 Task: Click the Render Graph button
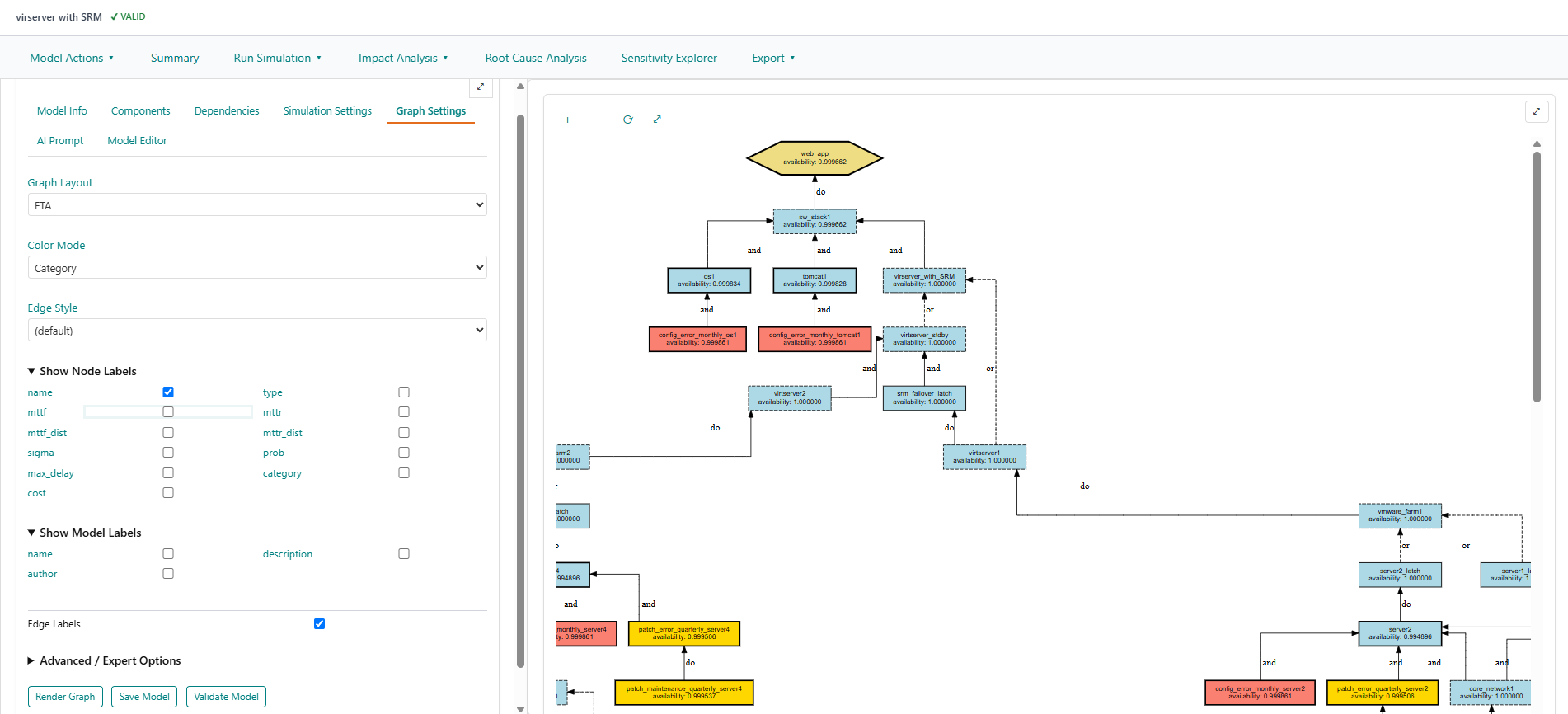(65, 697)
